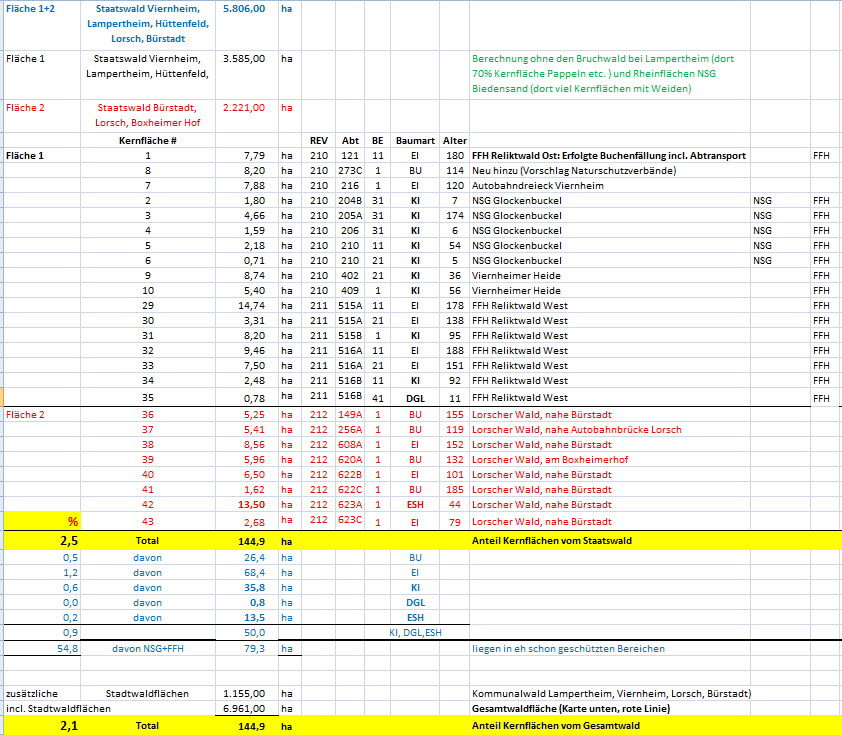Select the Abt cell reading 273C
Image resolution: width=842 pixels, height=735 pixels.
tap(349, 171)
